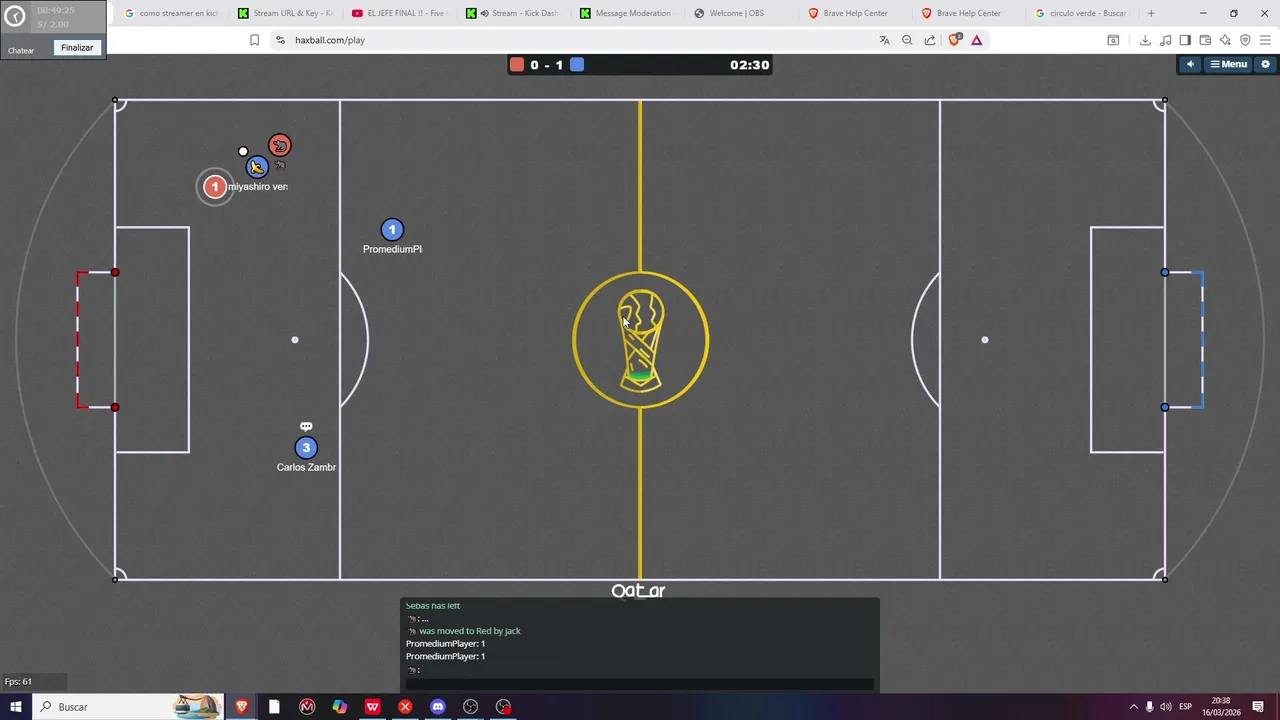The image size is (1280, 720).
Task: Toggle the browser sidebar panel icon
Action: [x=1185, y=40]
